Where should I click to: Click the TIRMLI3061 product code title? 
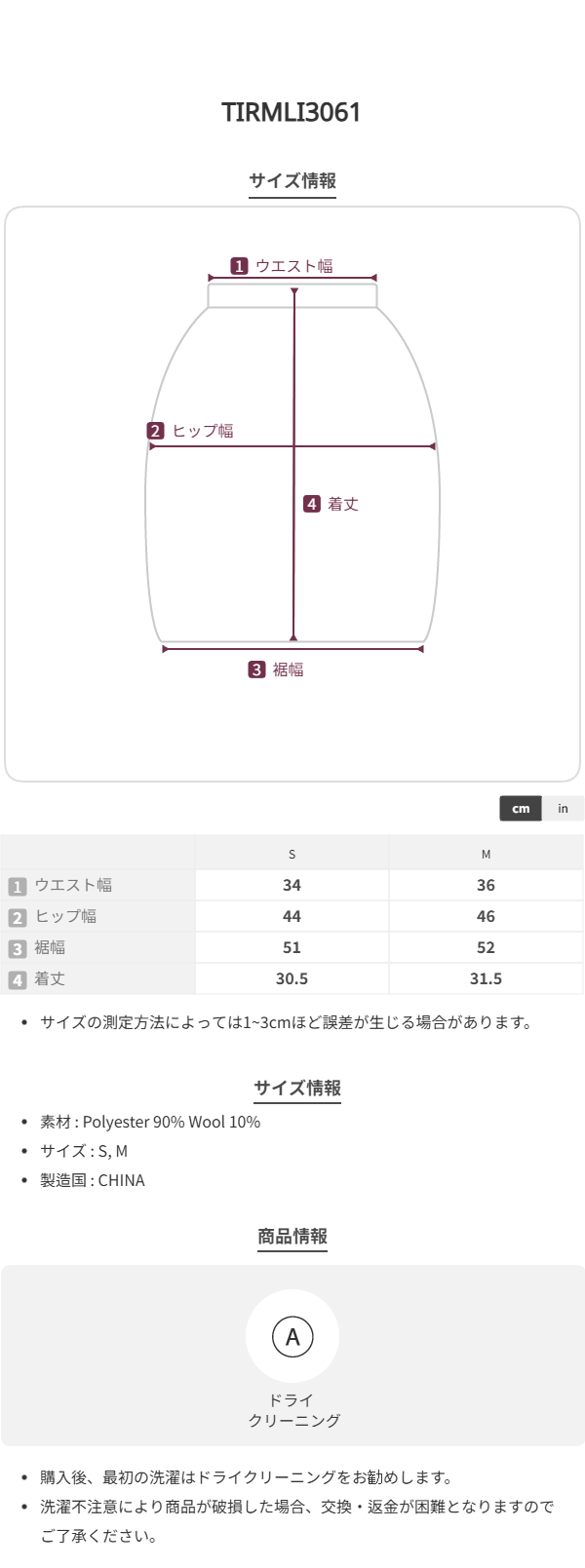pos(292,112)
